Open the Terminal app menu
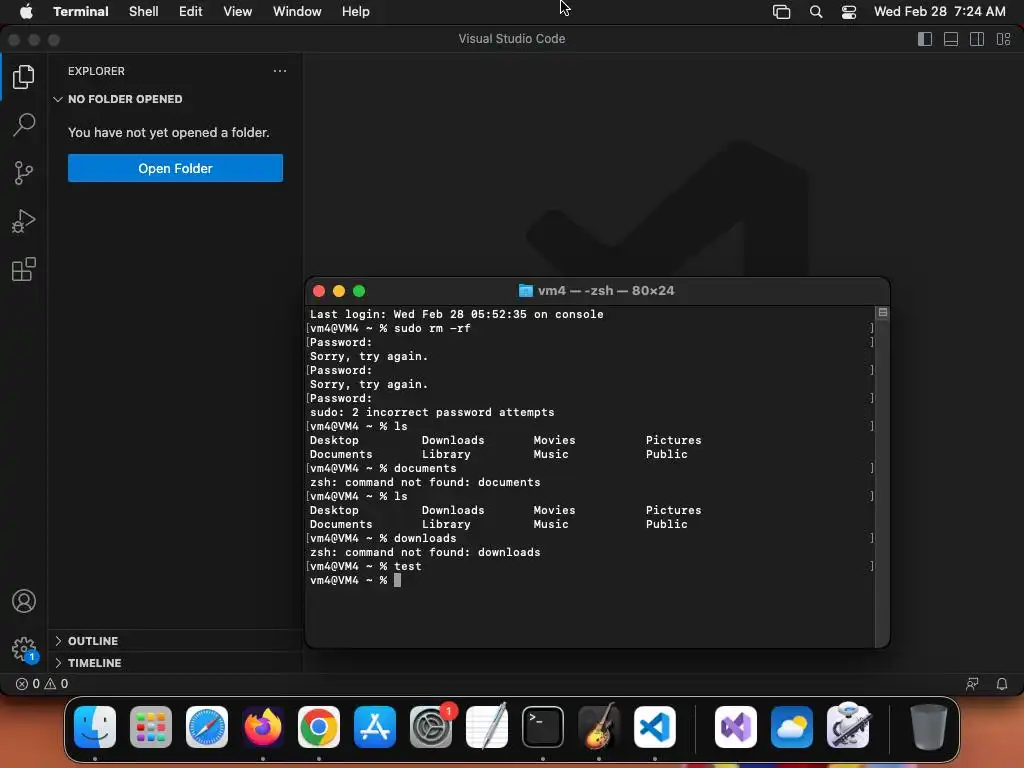The image size is (1024, 768). [81, 12]
